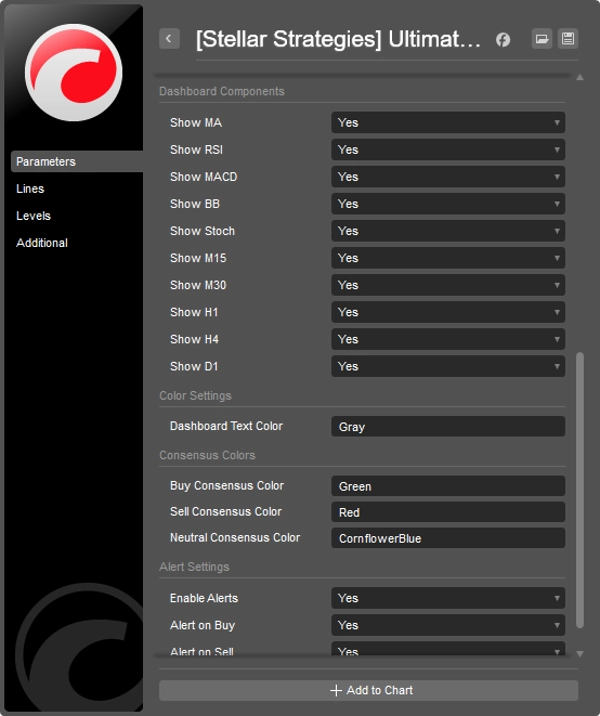This screenshot has height=716, width=600.
Task: Switch to the Levels tab
Action: click(33, 216)
